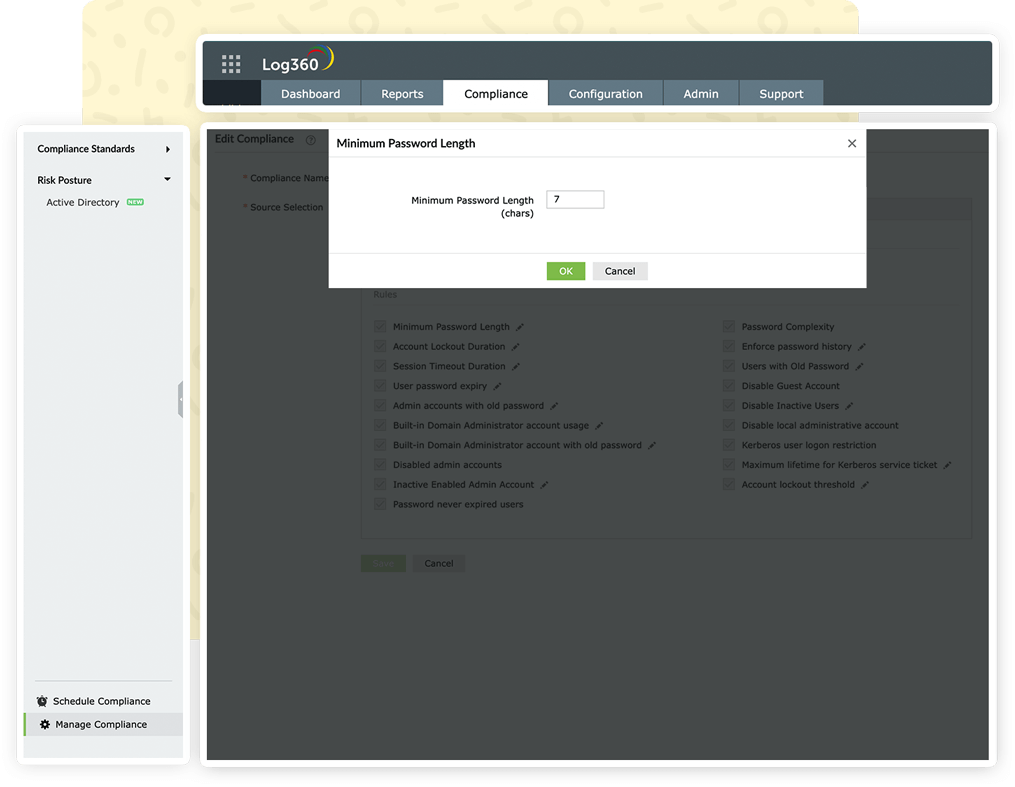This screenshot has height=787, width=1015.
Task: Edit Built-in Domain Administrator account usage pencil
Action: point(599,426)
